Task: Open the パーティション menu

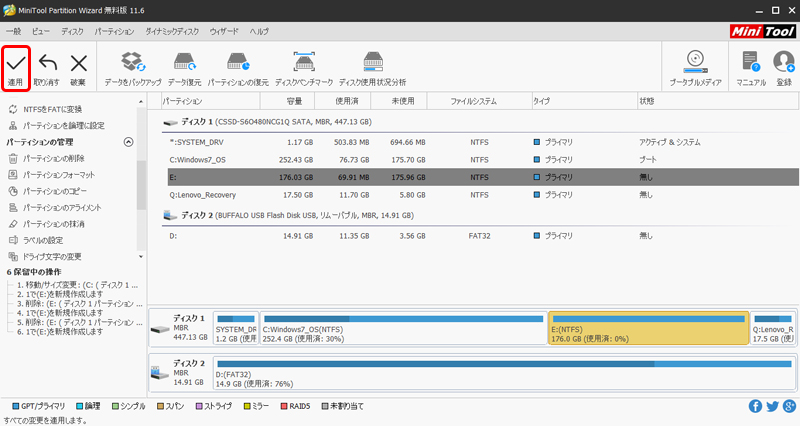Action: click(x=114, y=32)
